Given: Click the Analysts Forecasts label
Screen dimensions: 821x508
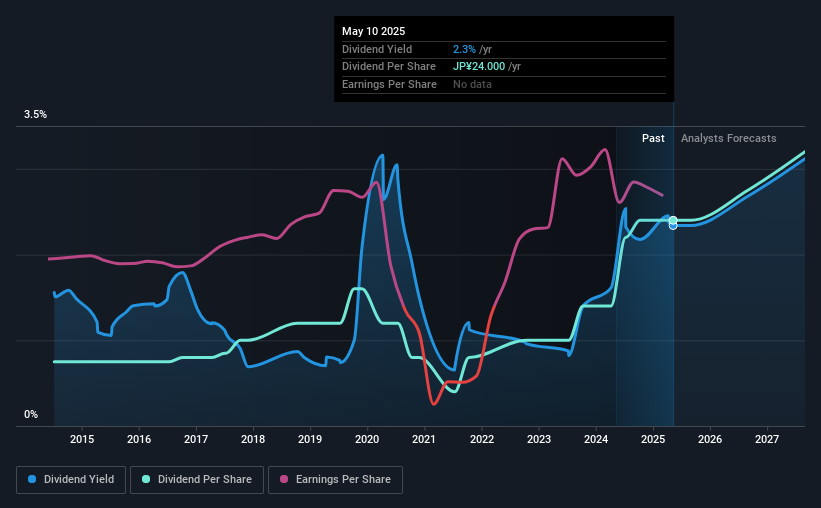Looking at the screenshot, I should (x=728, y=138).
